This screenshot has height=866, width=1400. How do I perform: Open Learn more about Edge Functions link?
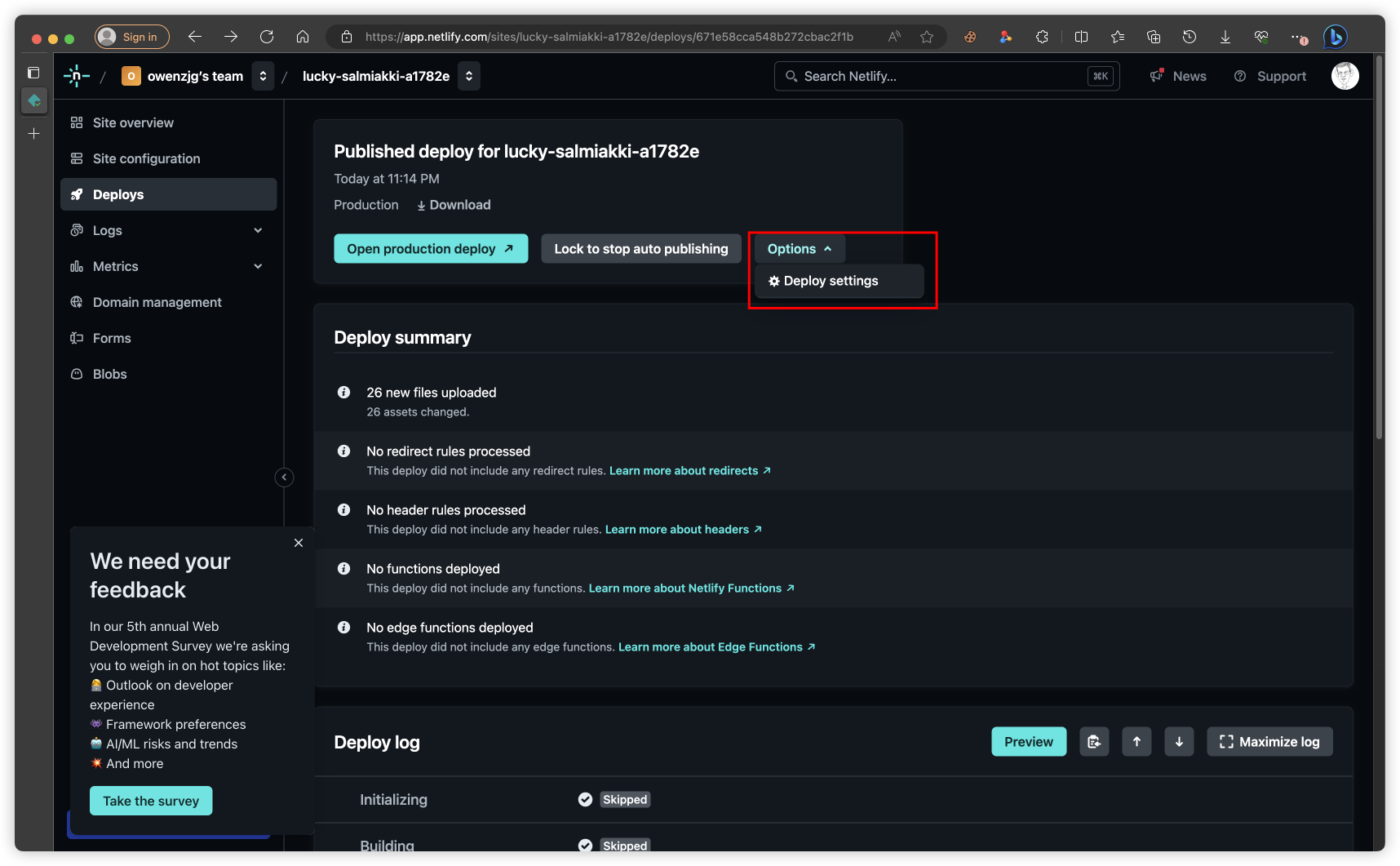click(x=717, y=647)
